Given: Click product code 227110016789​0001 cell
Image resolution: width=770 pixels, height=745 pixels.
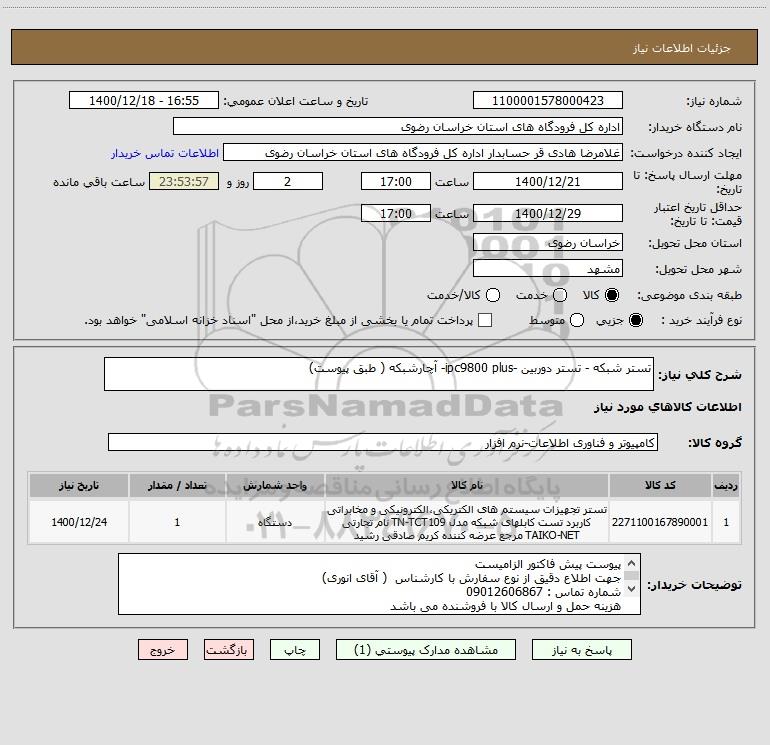Looking at the screenshot, I should [660, 522].
